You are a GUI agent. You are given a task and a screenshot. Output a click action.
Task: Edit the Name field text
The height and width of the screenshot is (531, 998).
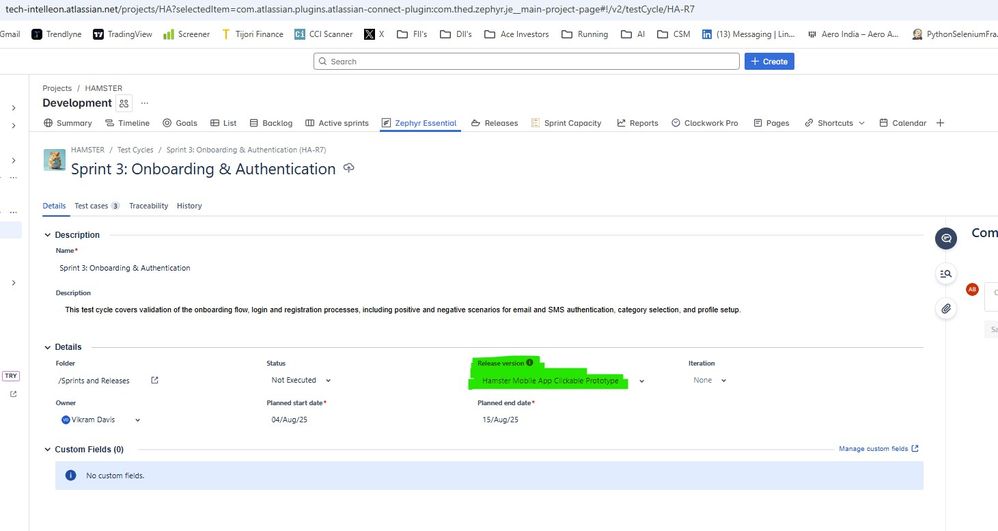coord(125,268)
